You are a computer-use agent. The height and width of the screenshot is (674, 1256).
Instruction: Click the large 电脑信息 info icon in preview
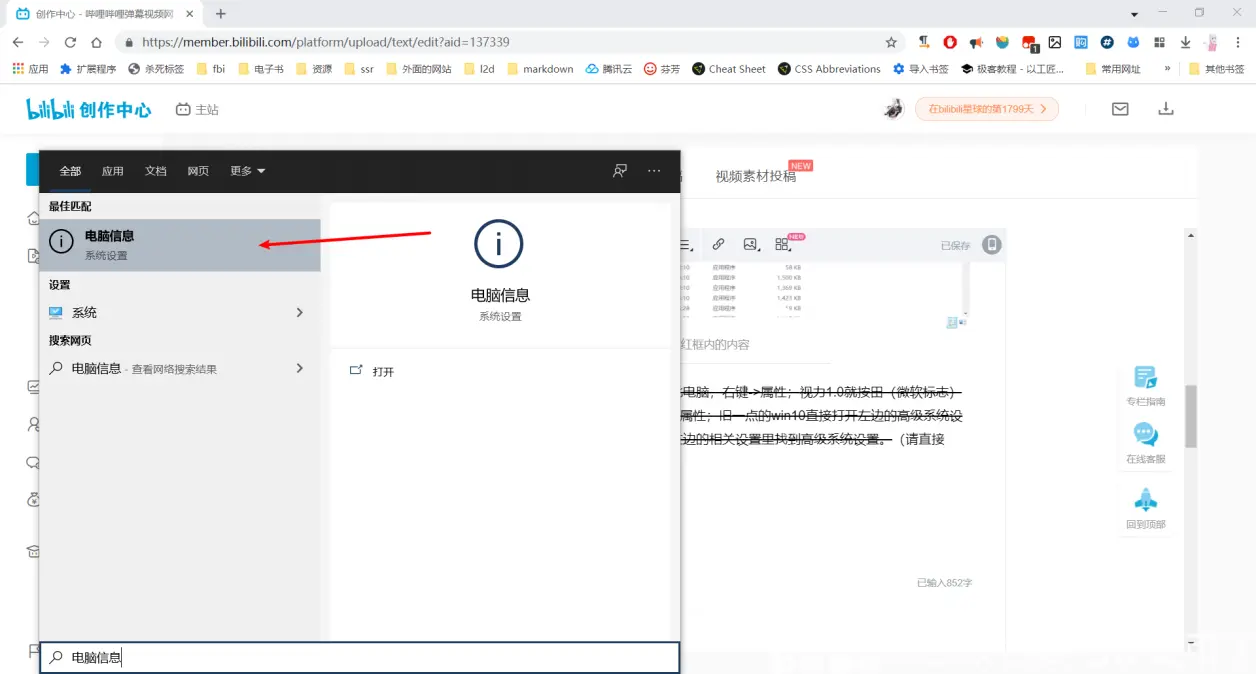tap(499, 244)
